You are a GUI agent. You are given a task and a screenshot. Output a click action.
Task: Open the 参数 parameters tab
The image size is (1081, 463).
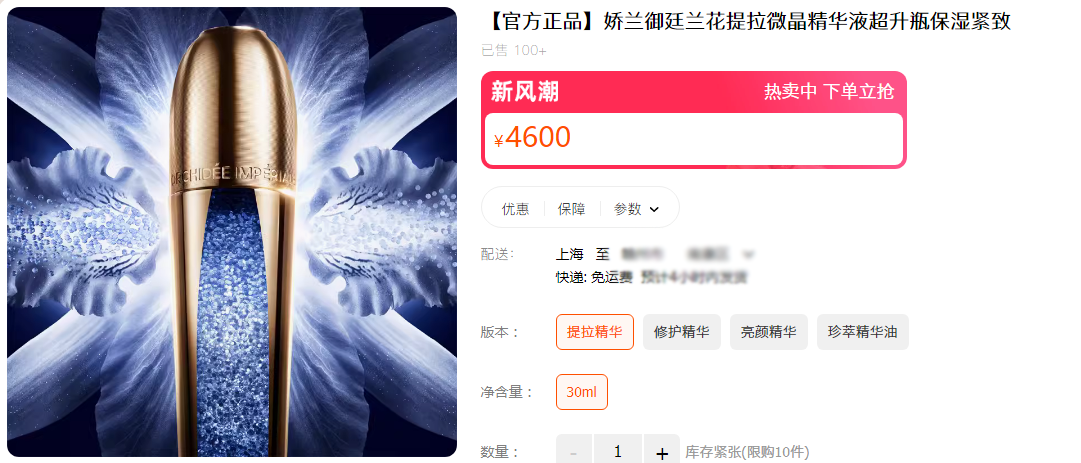627,209
